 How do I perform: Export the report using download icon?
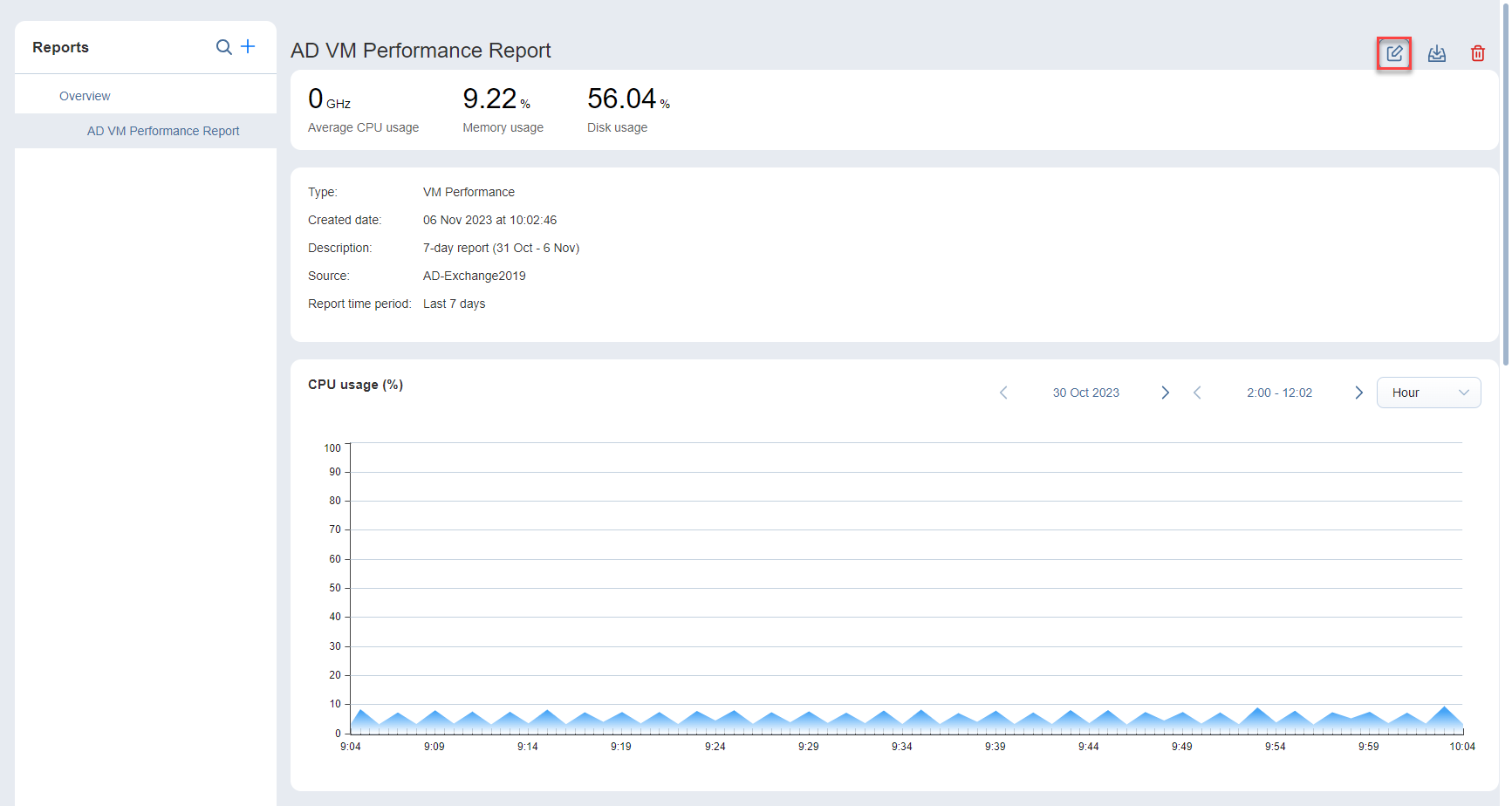(x=1436, y=54)
